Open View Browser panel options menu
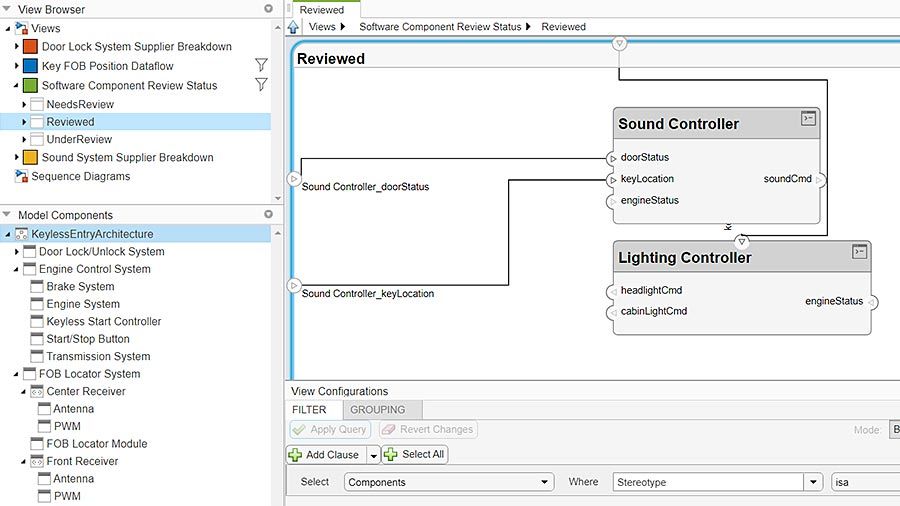Image resolution: width=900 pixels, height=506 pixels. [x=268, y=8]
